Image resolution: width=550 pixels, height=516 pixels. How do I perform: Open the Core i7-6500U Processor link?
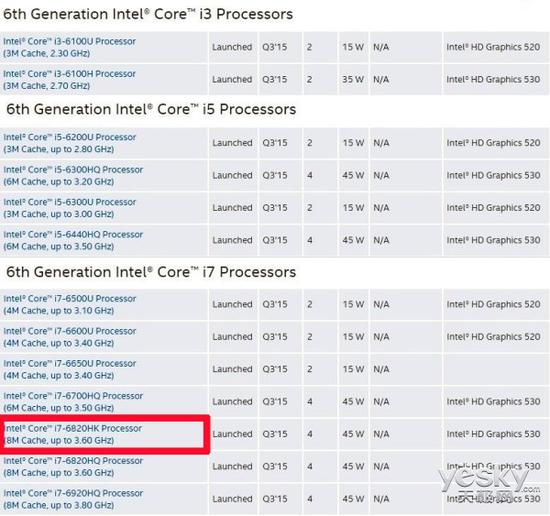pyautogui.click(x=69, y=304)
